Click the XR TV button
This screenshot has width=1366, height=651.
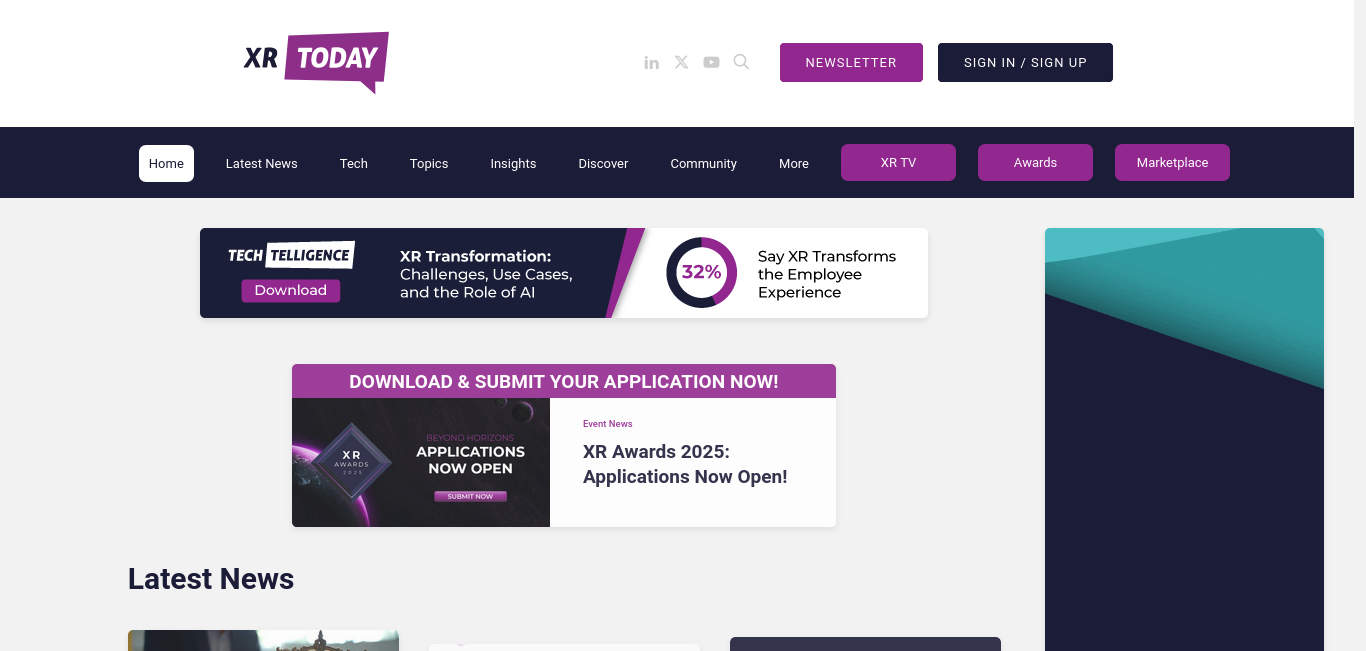coord(898,162)
